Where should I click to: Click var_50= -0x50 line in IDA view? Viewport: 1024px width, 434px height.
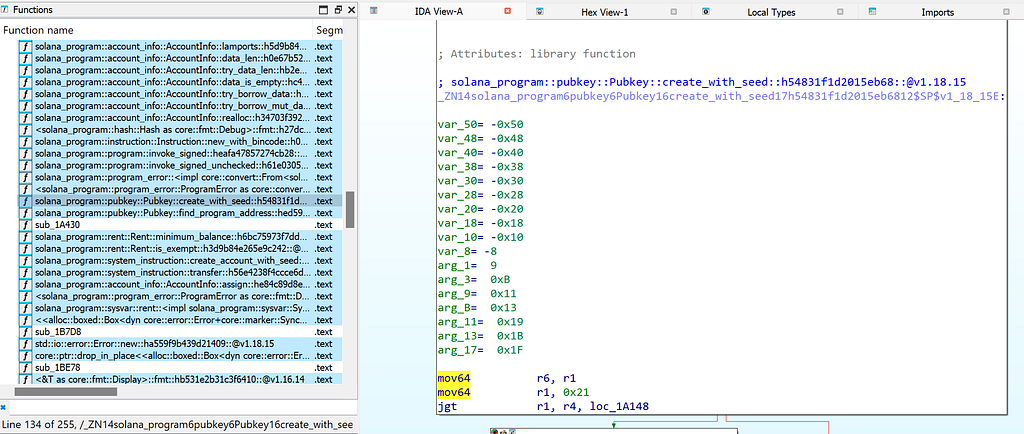480,125
